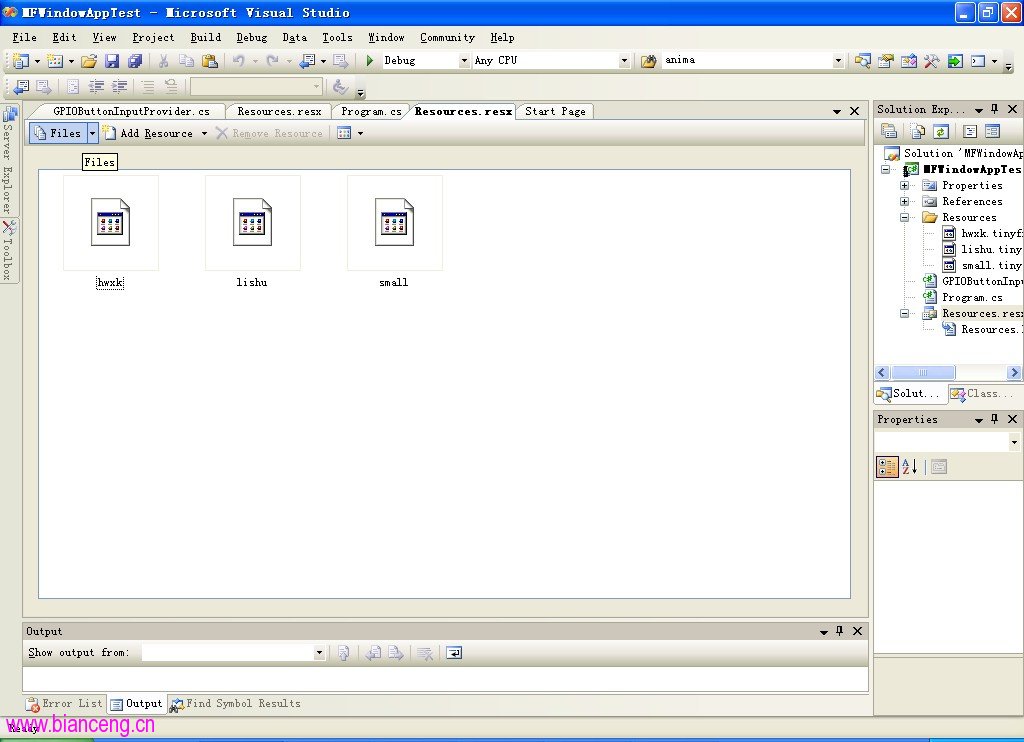
Task: Click the New Project toolbar icon
Action: point(21,61)
